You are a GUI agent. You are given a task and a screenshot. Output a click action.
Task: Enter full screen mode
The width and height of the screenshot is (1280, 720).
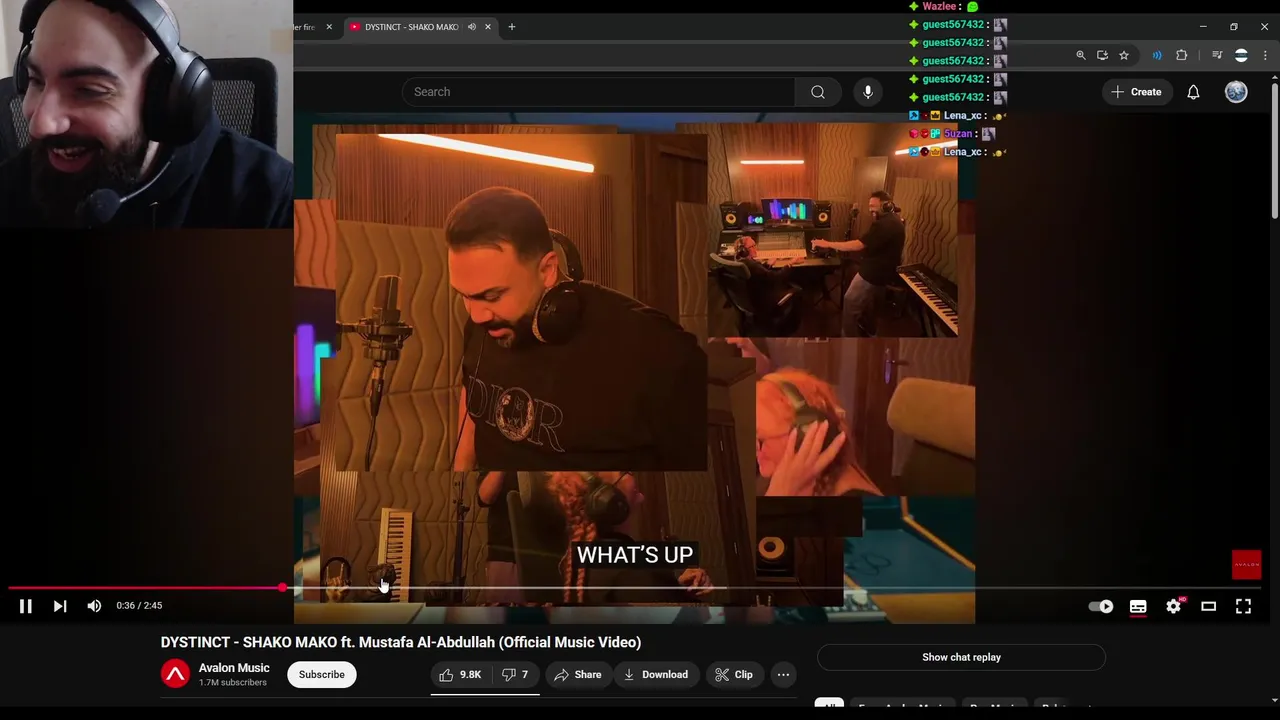coord(1243,606)
